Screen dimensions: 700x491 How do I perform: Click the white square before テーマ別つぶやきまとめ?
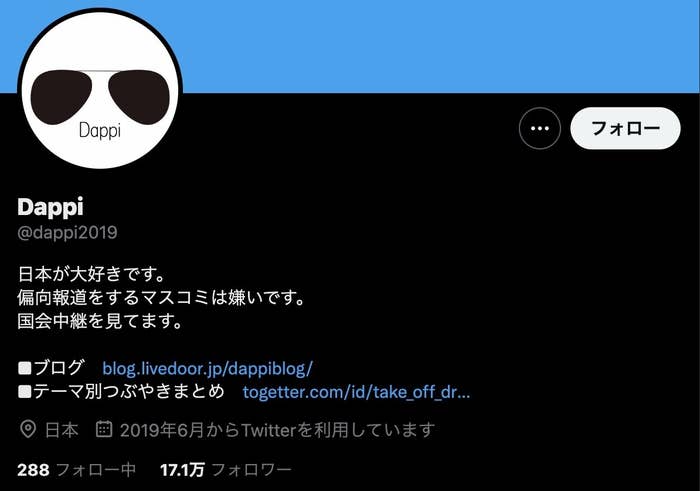[25, 392]
